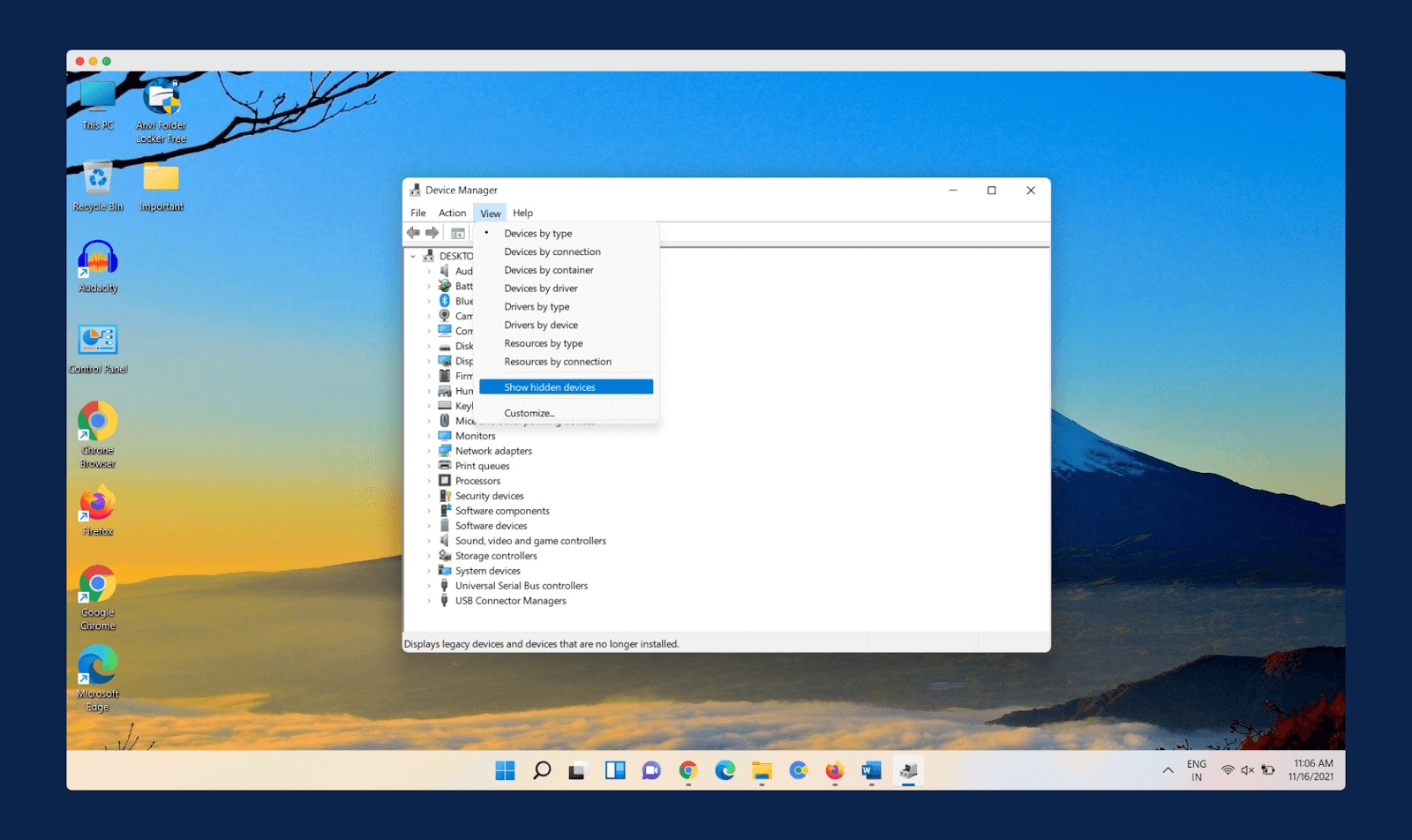The height and width of the screenshot is (840, 1412).
Task: Click the volume icon in system tray
Action: tap(1247, 770)
